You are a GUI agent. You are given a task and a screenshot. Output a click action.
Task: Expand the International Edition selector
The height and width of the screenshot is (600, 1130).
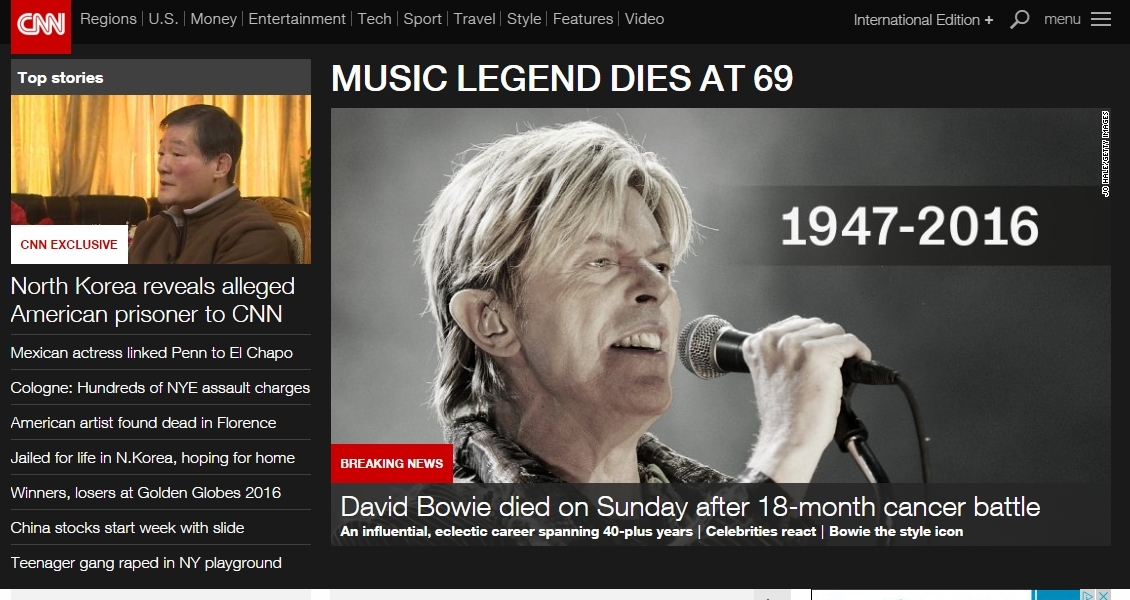tap(923, 20)
